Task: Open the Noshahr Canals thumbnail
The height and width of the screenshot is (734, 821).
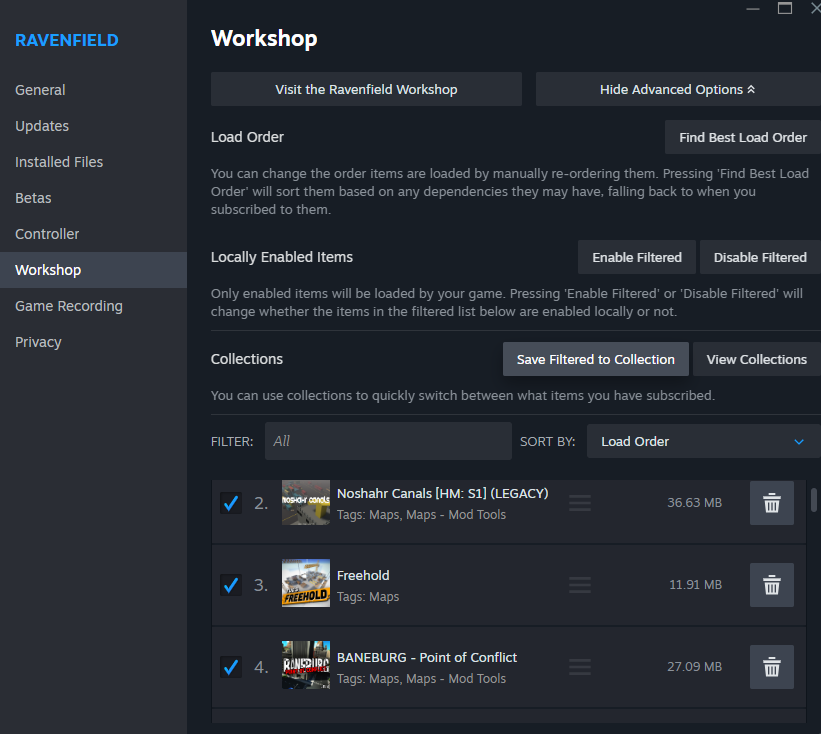Action: pyautogui.click(x=306, y=503)
